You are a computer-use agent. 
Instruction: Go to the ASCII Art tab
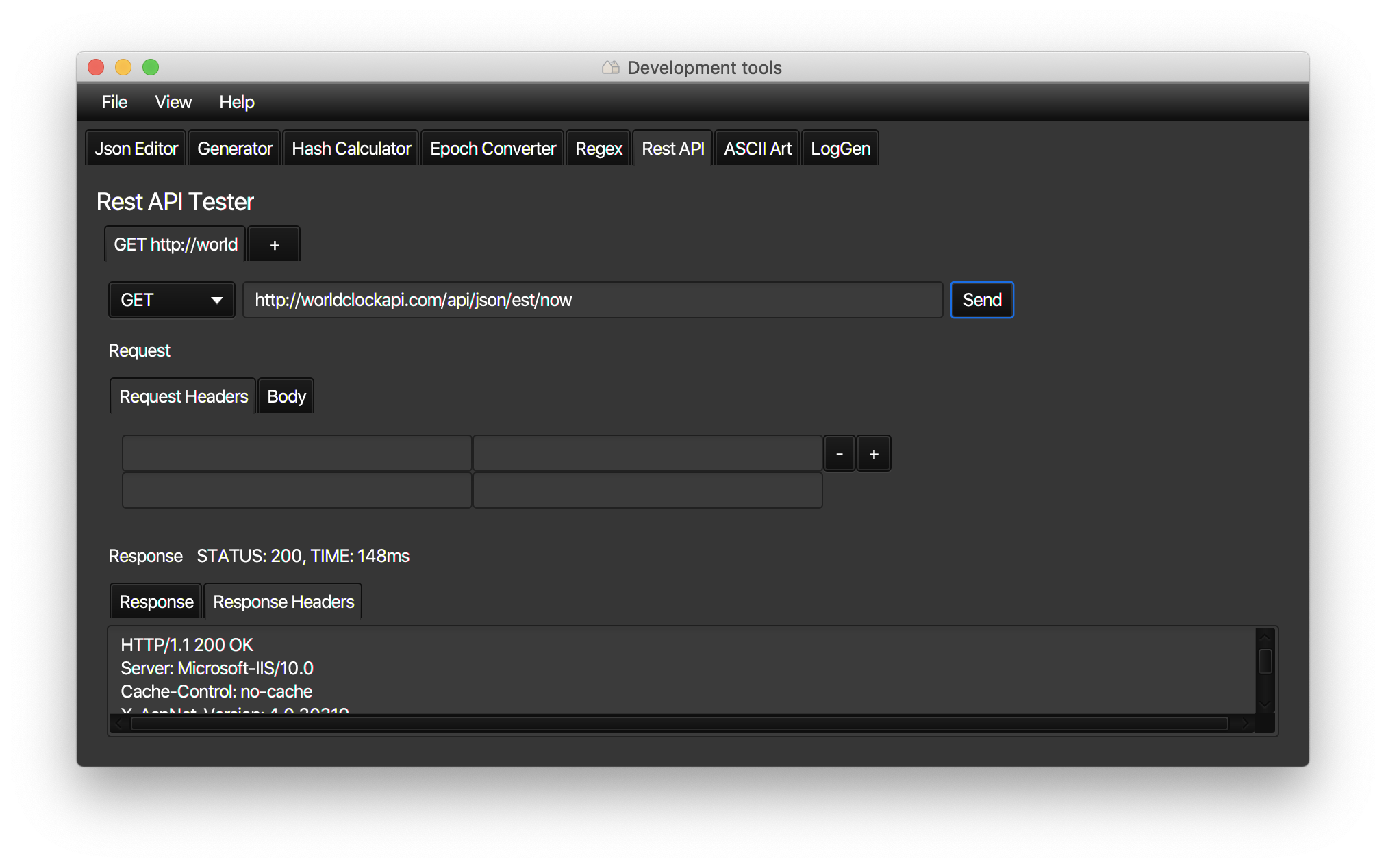pyautogui.click(x=757, y=149)
